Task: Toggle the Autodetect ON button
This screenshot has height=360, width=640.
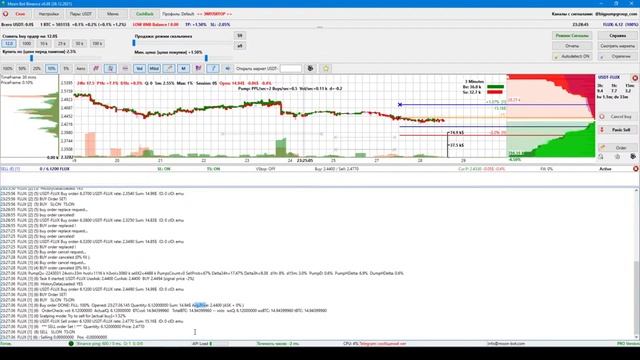Action: point(572,56)
